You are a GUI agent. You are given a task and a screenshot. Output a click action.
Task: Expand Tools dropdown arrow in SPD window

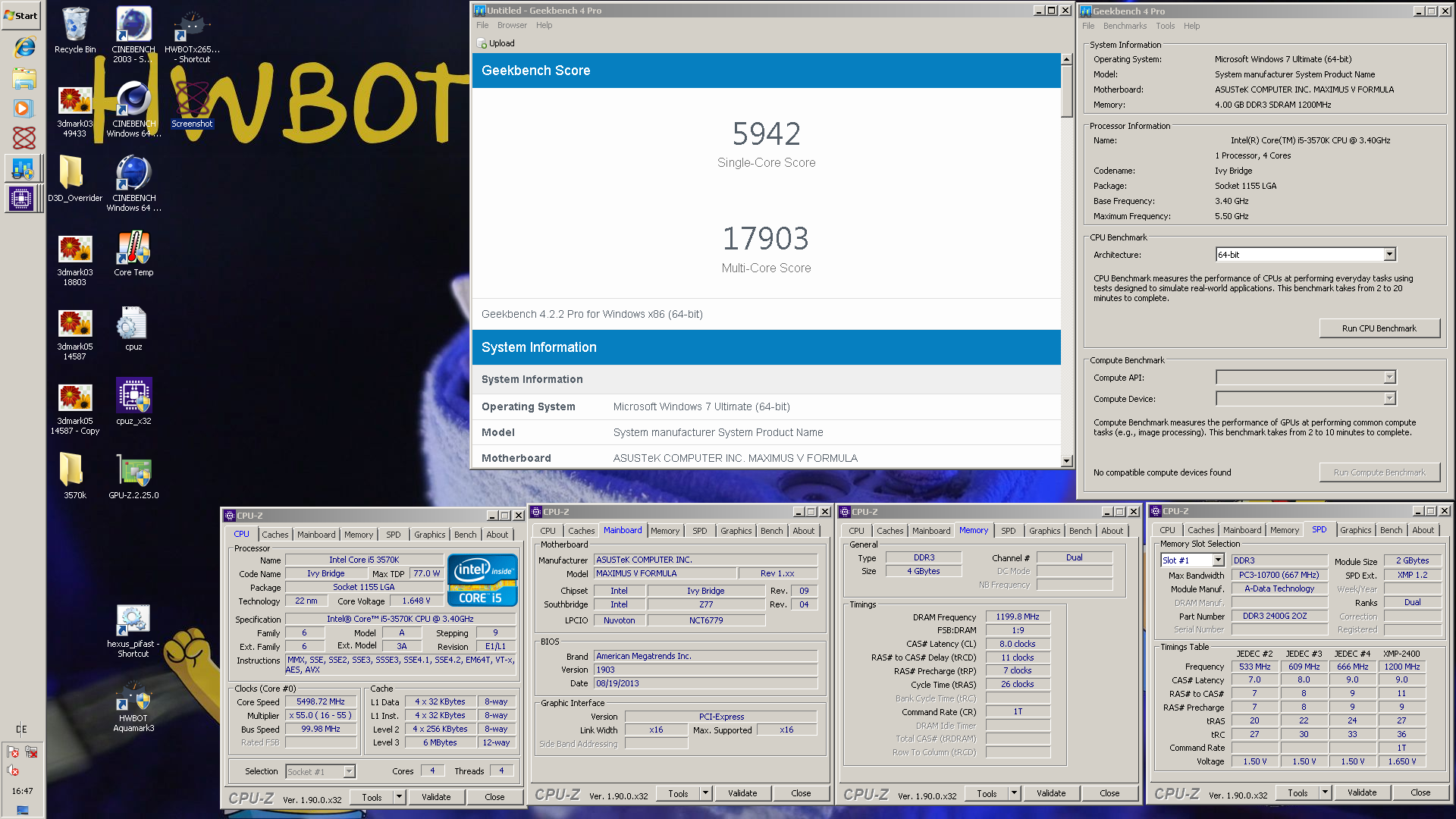(1326, 792)
